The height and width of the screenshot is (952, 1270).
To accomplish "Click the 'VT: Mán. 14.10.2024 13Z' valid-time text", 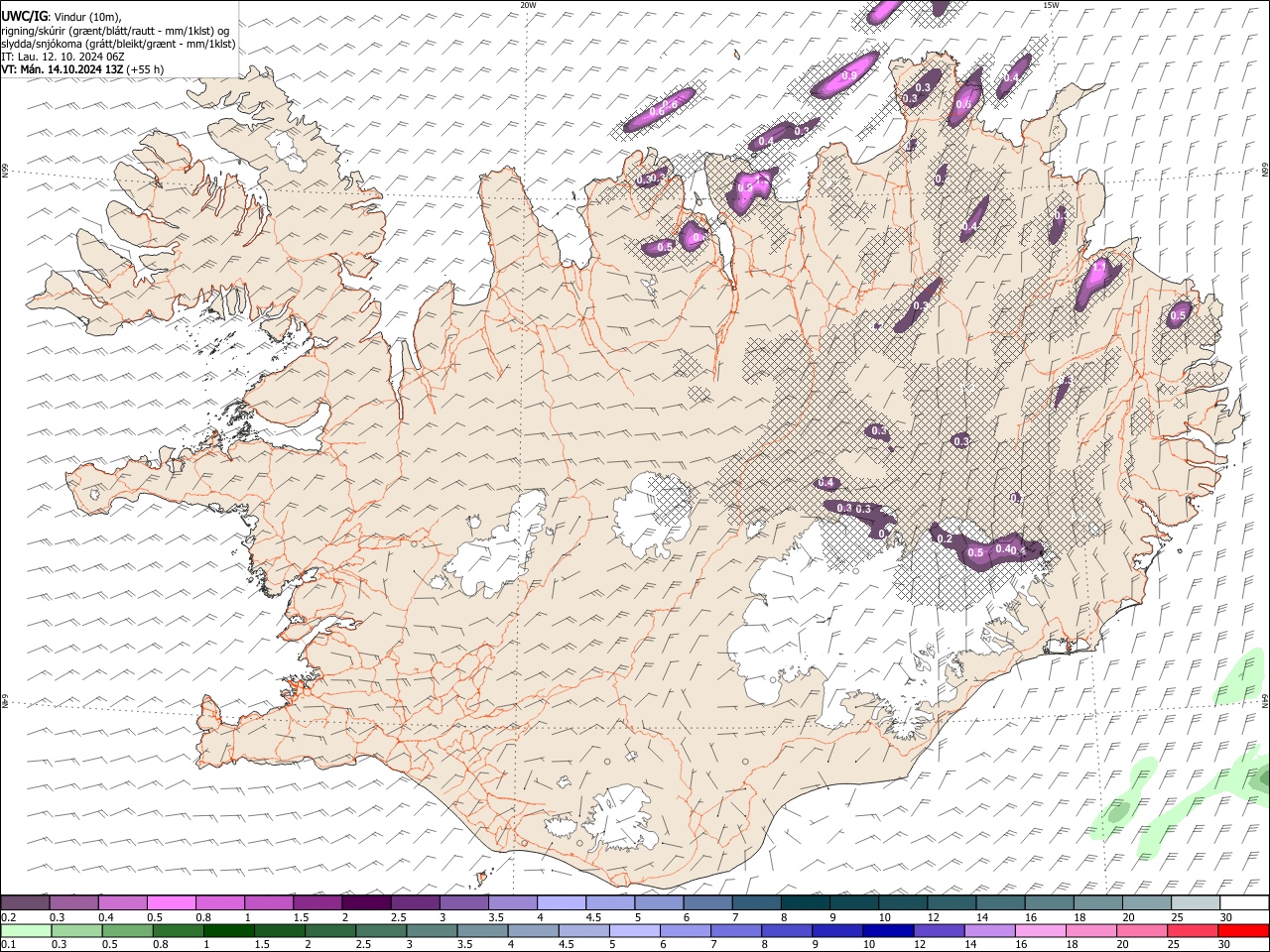I will click(x=62, y=69).
